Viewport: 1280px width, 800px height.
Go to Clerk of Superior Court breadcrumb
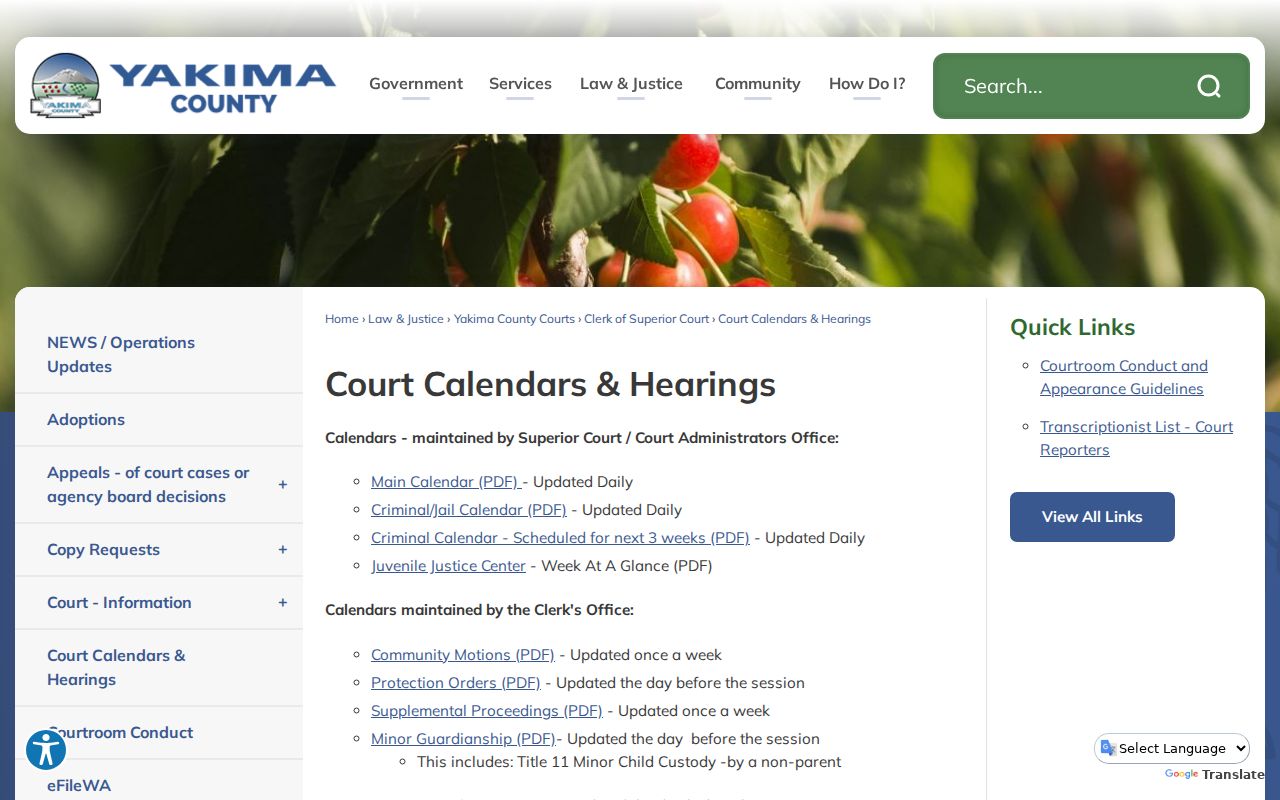tap(647, 319)
